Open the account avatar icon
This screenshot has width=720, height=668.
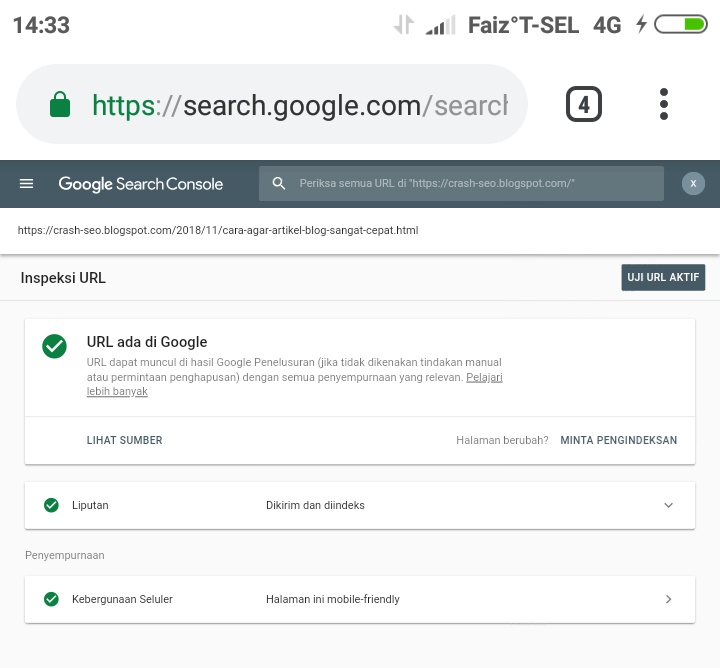[693, 184]
